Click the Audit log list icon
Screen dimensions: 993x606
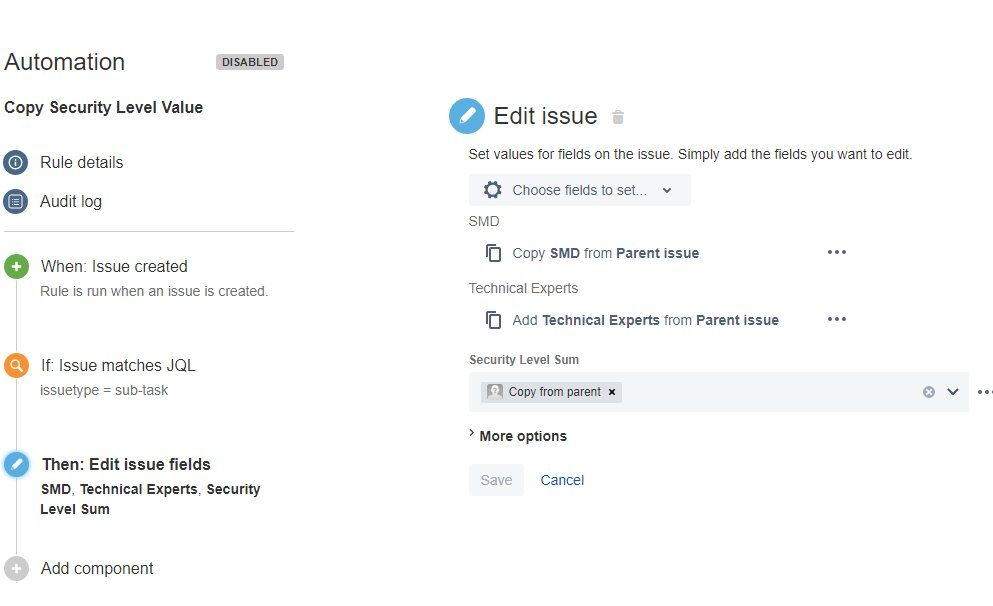point(15,201)
